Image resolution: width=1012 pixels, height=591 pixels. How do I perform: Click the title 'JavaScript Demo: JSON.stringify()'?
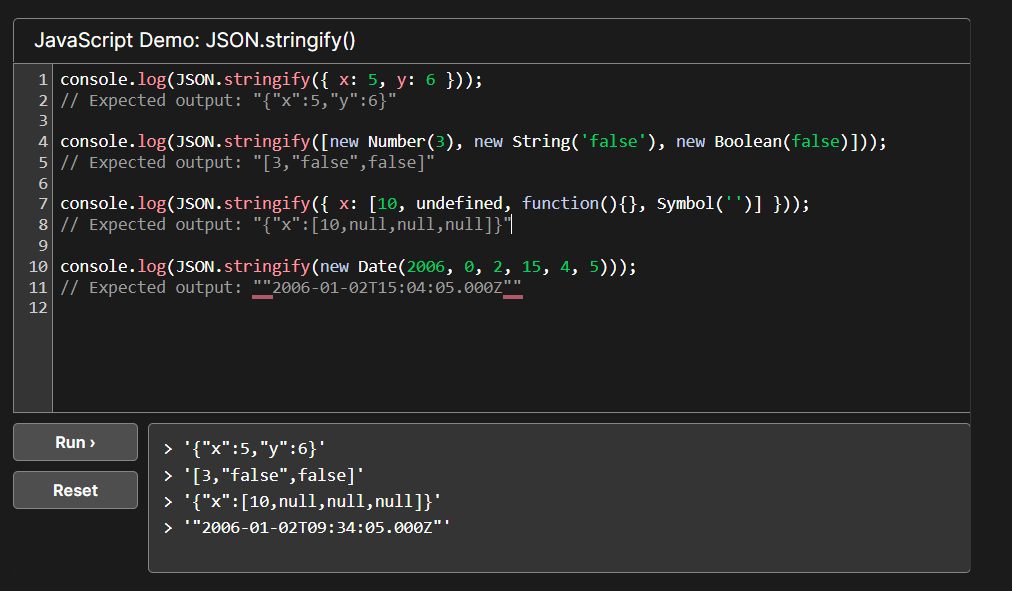(195, 41)
